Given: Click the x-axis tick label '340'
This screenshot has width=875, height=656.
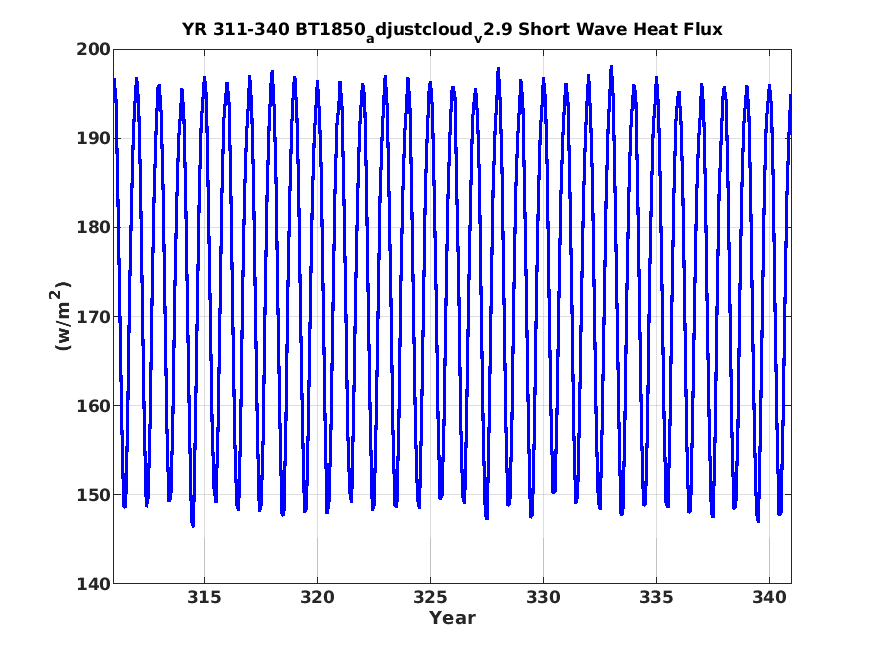Looking at the screenshot, I should pyautogui.click(x=770, y=597).
